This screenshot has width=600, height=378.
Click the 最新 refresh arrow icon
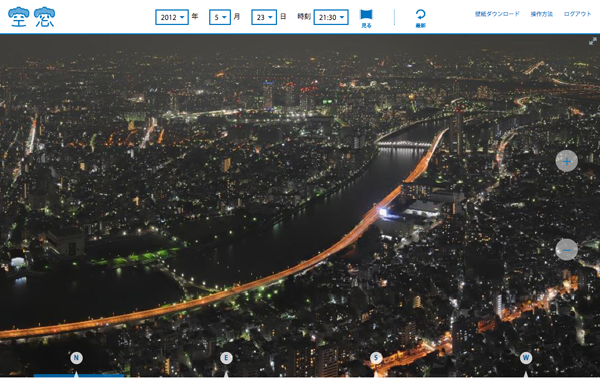click(421, 18)
